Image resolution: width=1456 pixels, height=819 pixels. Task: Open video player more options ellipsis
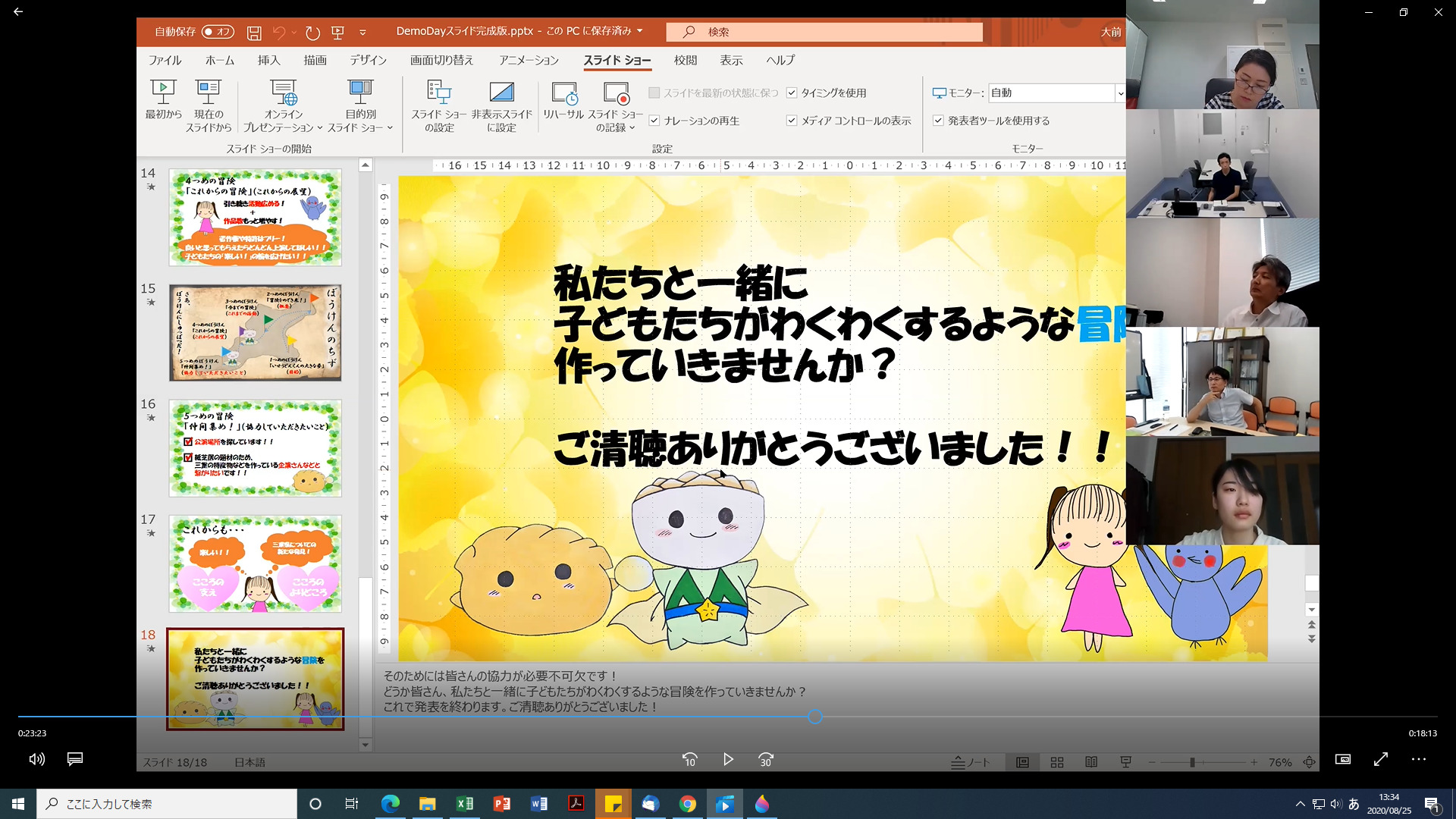pos(1419,759)
